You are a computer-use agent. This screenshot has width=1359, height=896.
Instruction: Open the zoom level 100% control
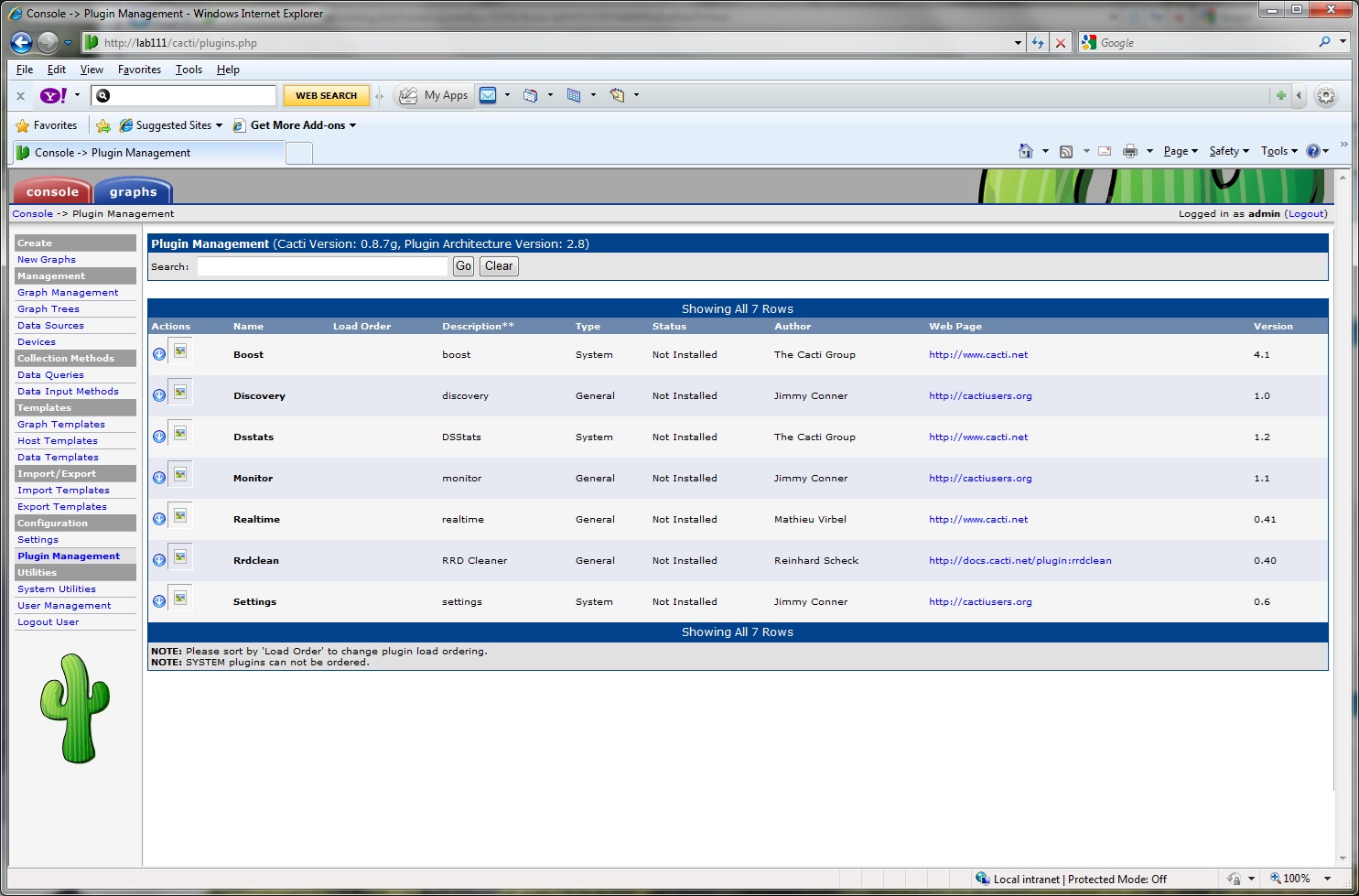point(1300,879)
